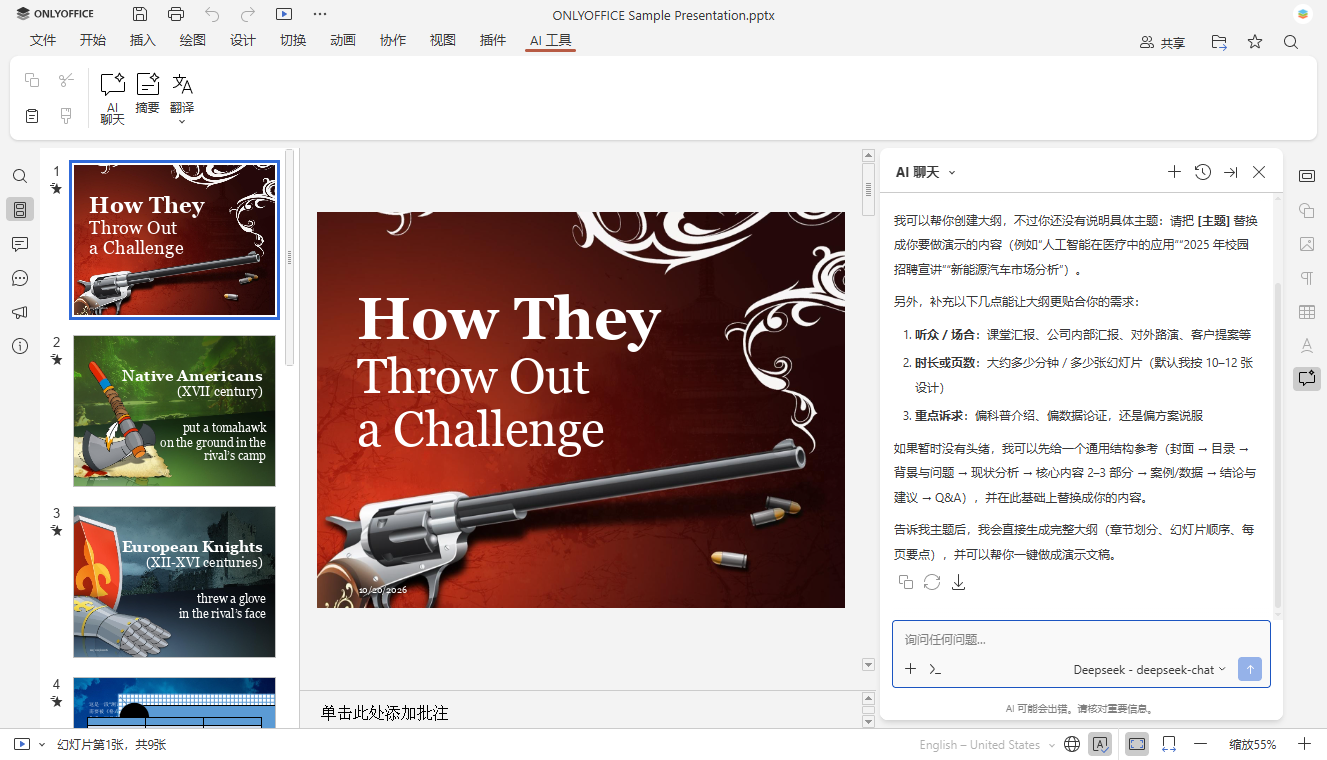Send the message with the arrow button
The image size is (1327, 760).
click(1249, 670)
